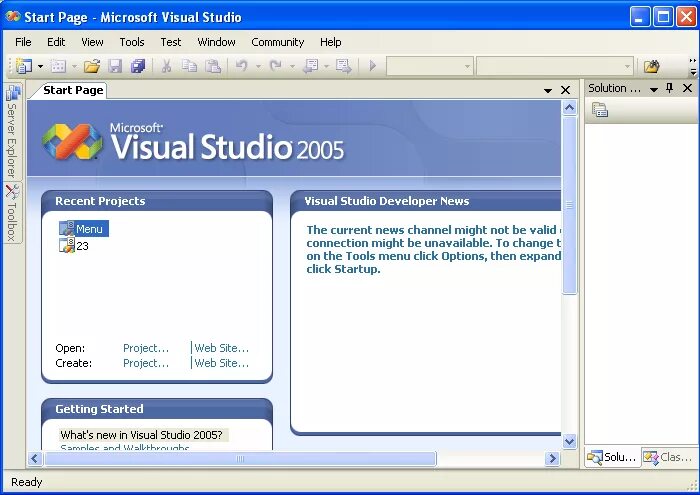
Task: Click the Start Debugging play icon
Action: click(x=373, y=67)
